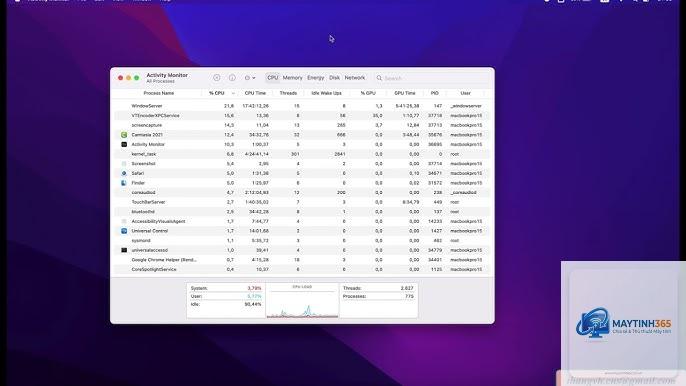Open the ellipsis more-options toolbar dropdown
The height and width of the screenshot is (386, 686).
(x=250, y=78)
